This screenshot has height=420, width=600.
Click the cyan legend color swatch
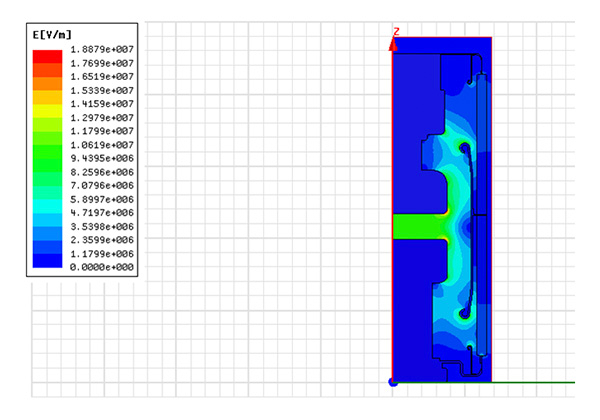47,206
